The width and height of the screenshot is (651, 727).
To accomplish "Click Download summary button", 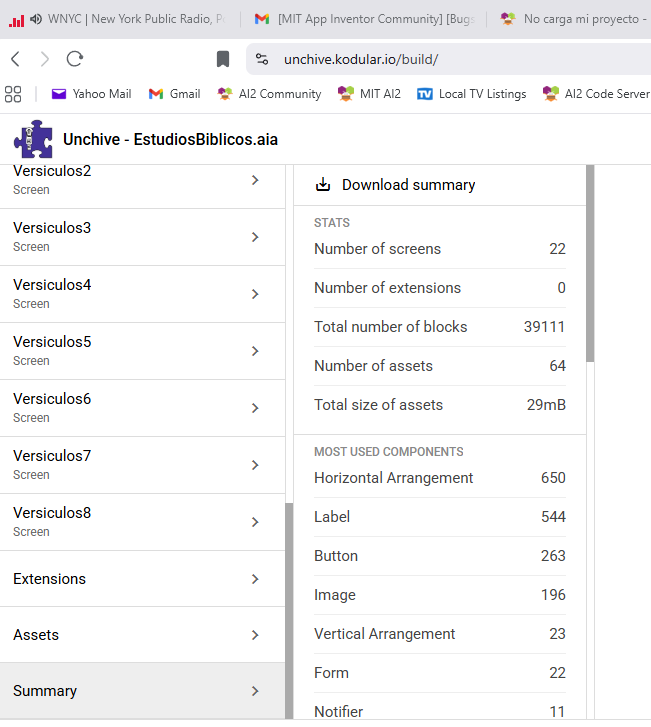I will [x=408, y=185].
